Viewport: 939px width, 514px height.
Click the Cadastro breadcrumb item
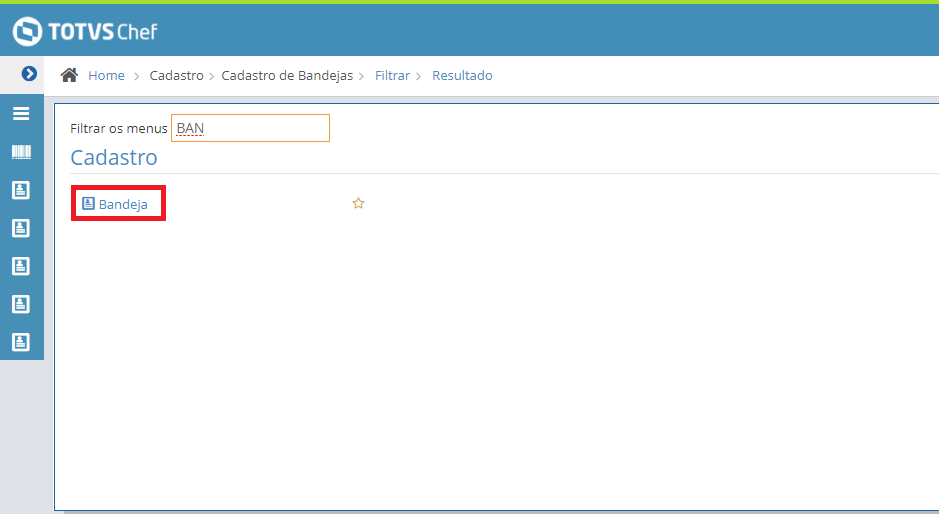(x=176, y=75)
